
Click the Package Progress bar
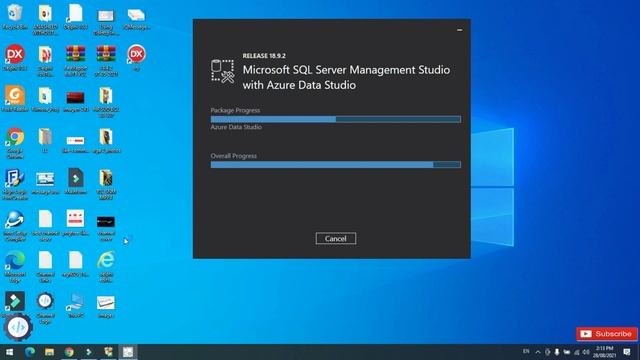pyautogui.click(x=336, y=119)
